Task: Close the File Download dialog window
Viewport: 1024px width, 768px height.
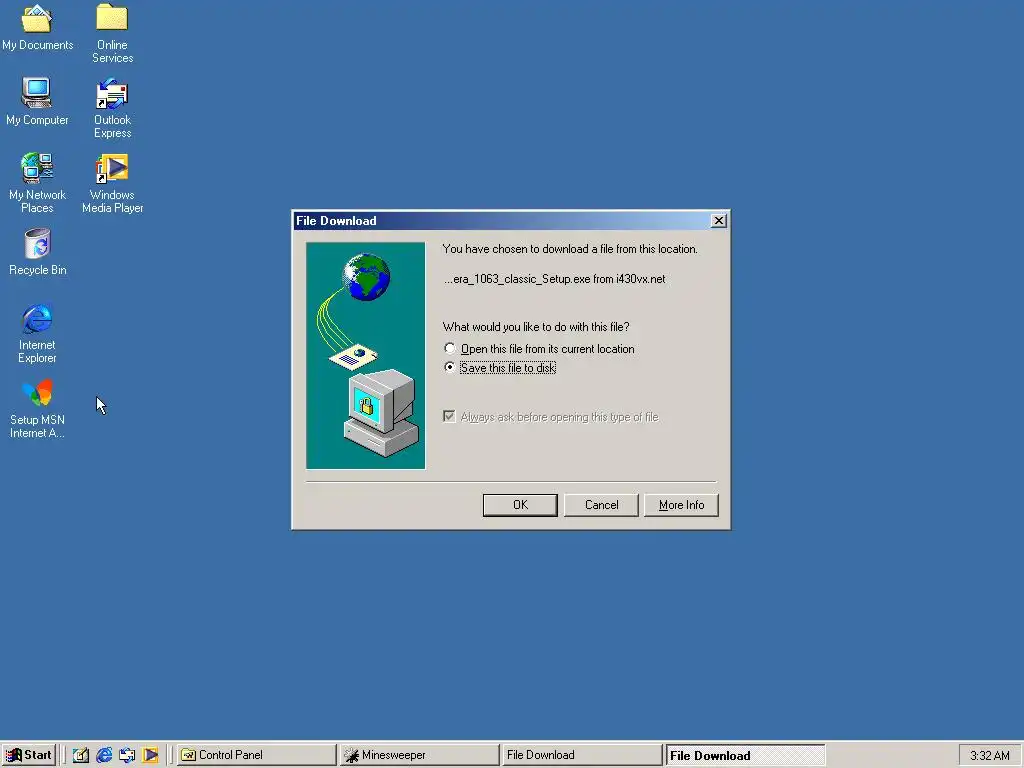Action: [x=718, y=221]
